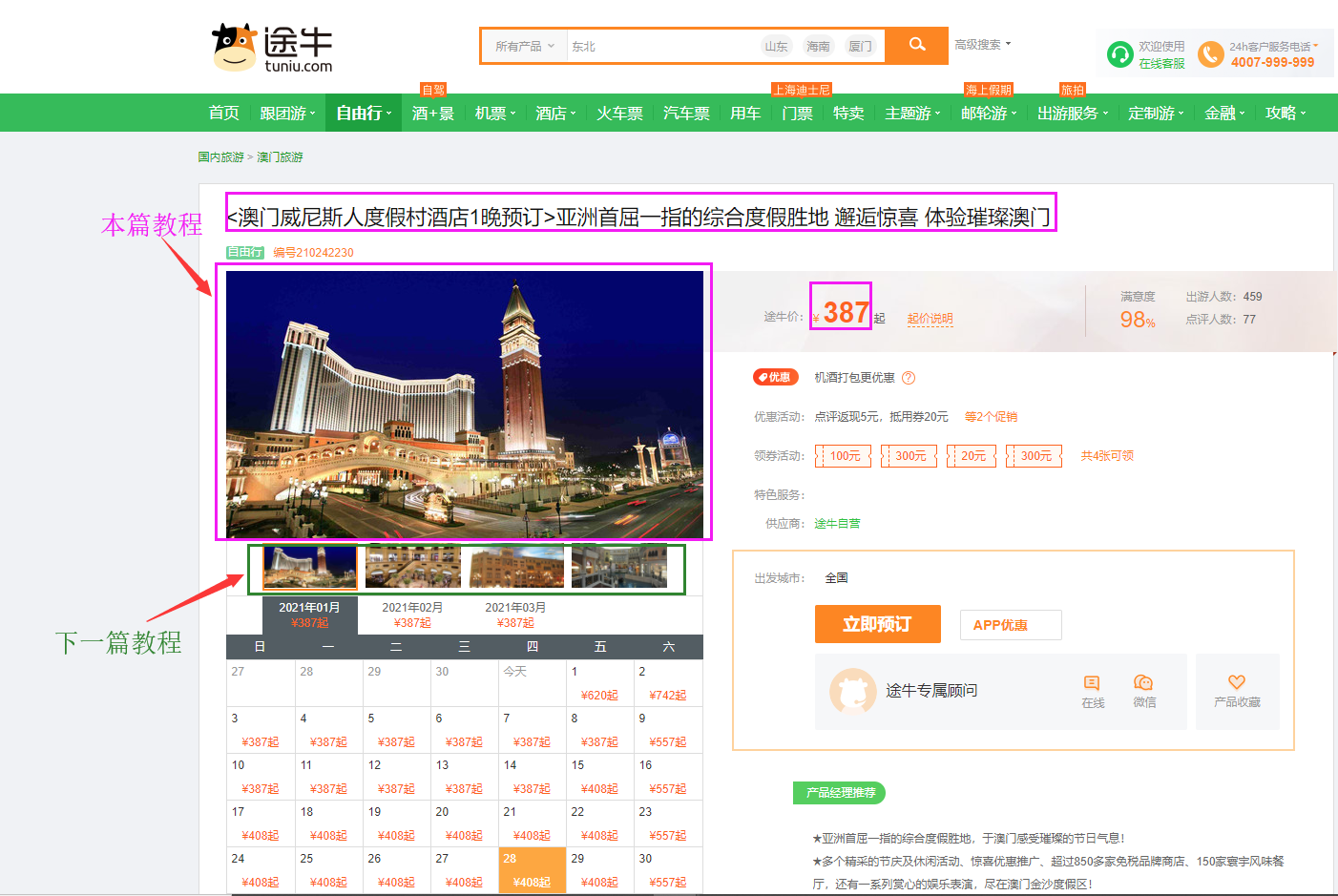Click the APP优惠 button

(1011, 625)
